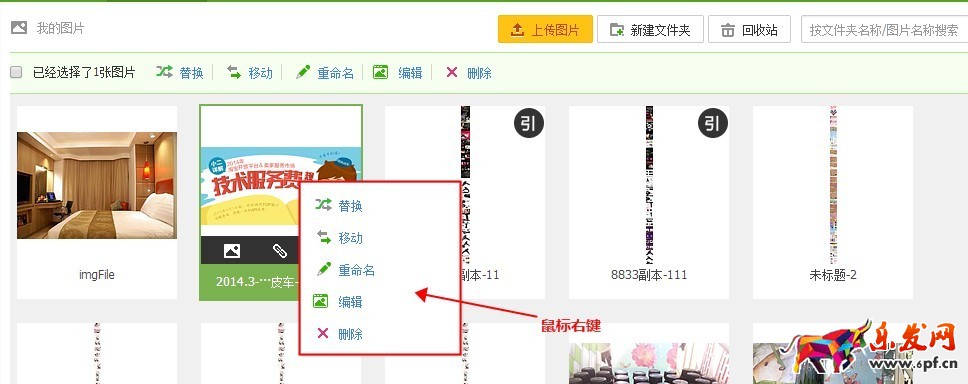Click 删除 in the green toolbar
This screenshot has height=384, width=968.
480,73
